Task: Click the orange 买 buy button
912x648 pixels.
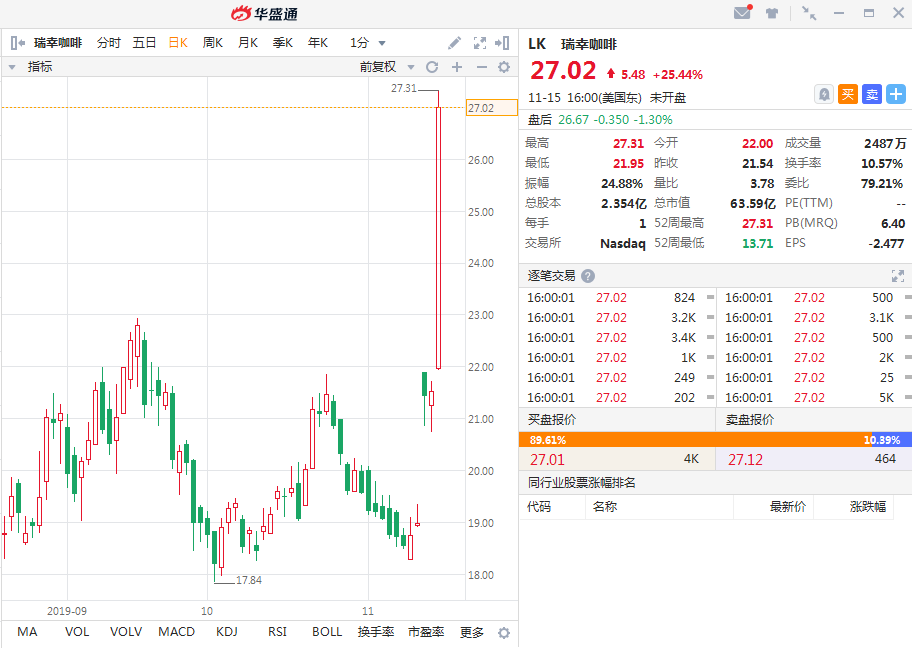Action: coord(848,94)
